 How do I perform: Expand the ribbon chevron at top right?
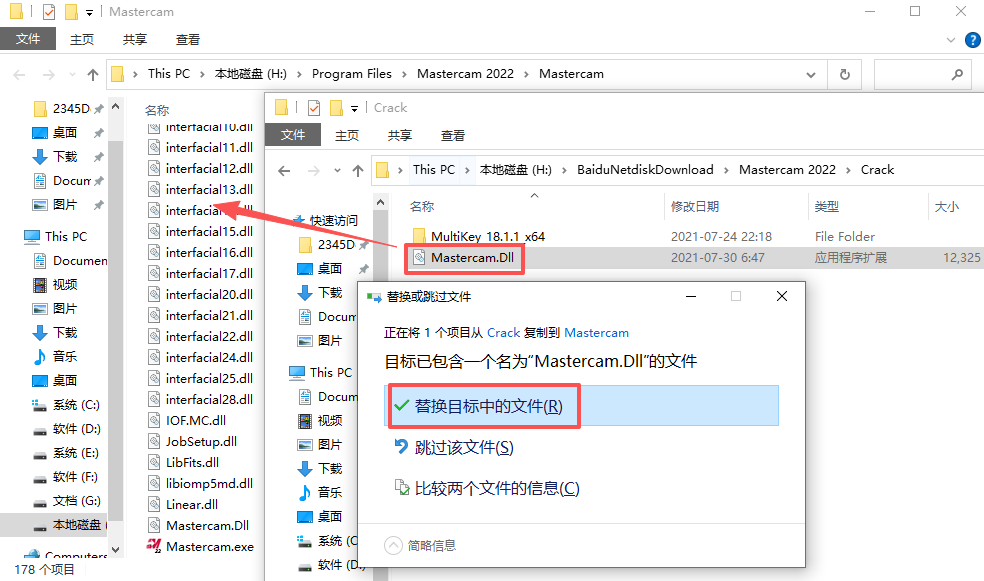pos(952,40)
